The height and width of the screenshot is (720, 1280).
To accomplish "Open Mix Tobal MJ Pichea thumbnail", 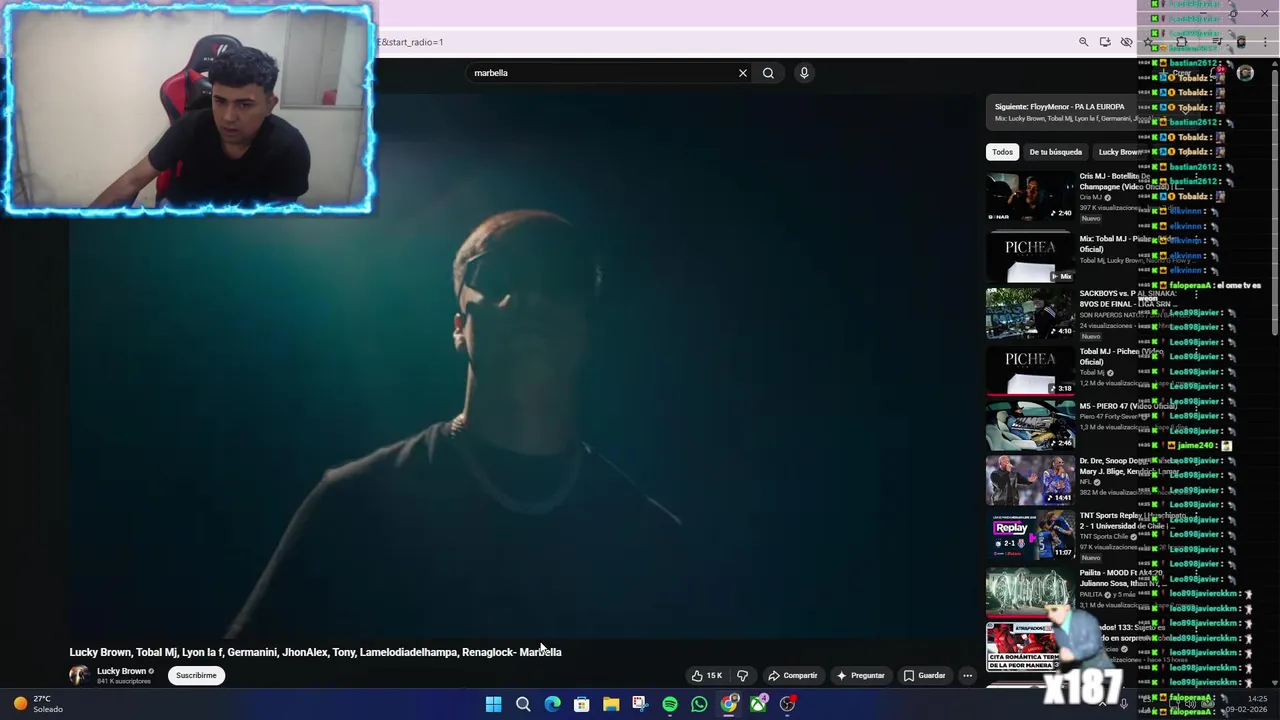I will click(1030, 258).
